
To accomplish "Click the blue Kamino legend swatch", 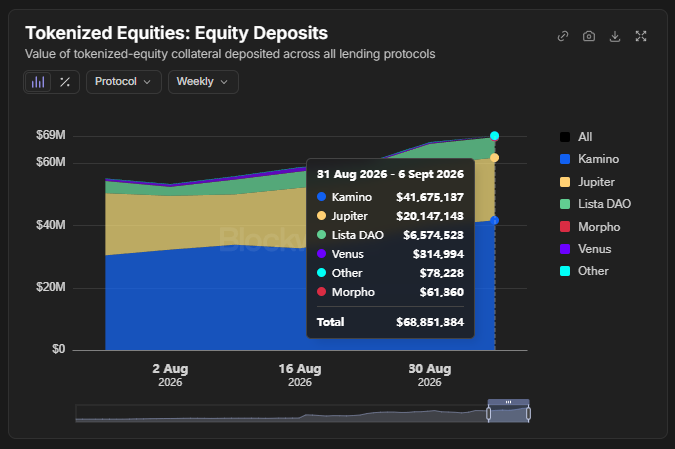I will 565,159.
